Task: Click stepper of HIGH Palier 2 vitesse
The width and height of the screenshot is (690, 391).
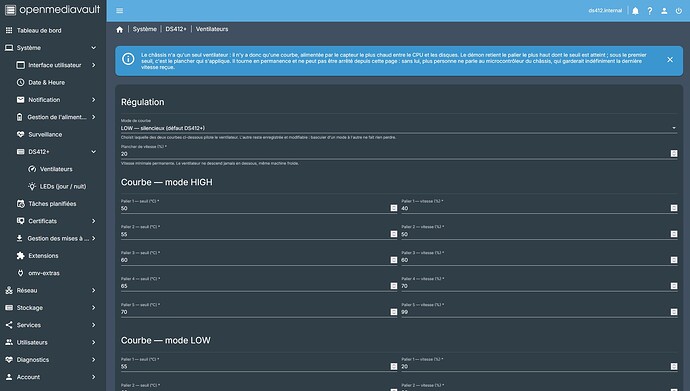Action: tap(674, 234)
